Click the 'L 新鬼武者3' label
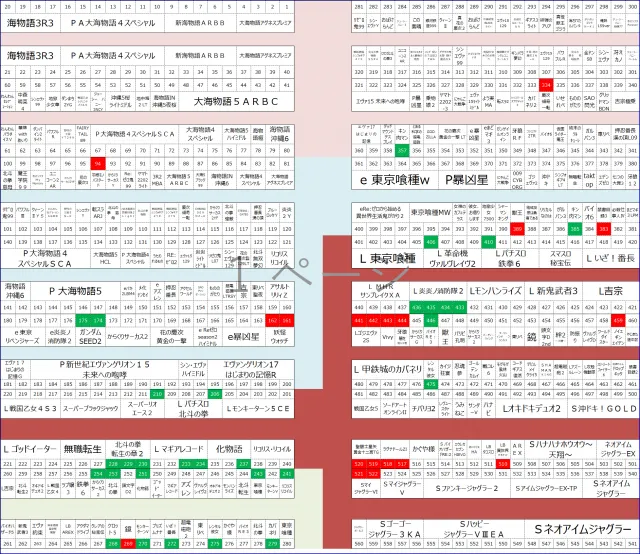640x554 pixels. click(x=553, y=291)
